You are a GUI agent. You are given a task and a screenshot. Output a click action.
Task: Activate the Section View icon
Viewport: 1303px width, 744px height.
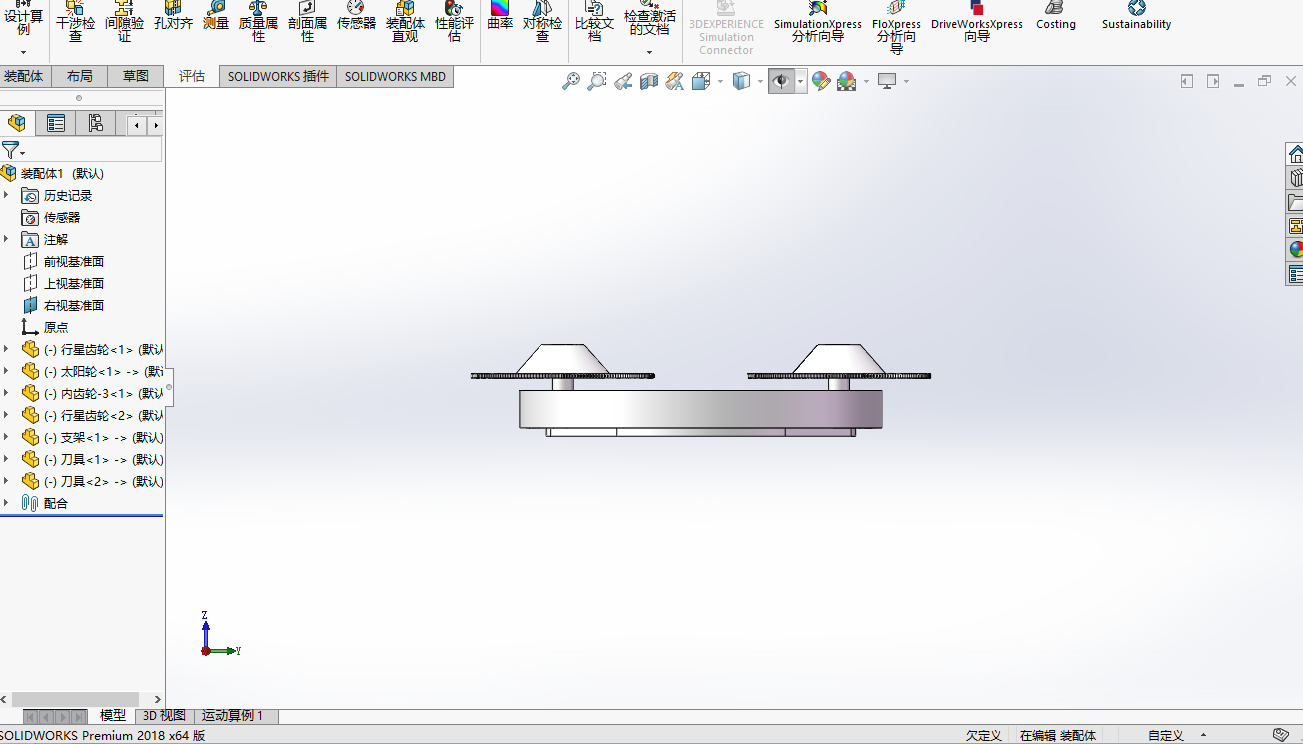(649, 81)
